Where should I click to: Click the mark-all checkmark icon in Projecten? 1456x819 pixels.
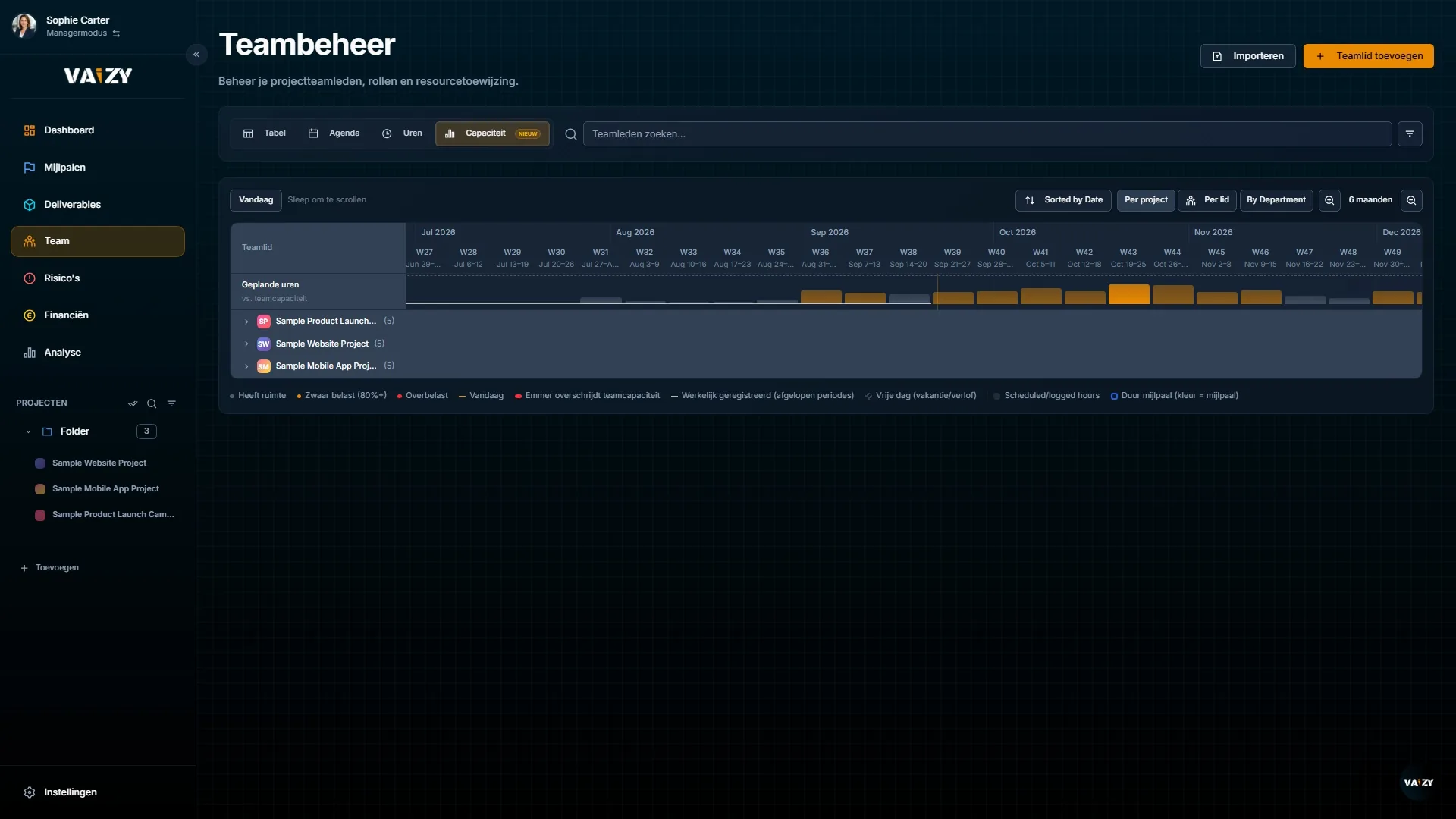coord(133,403)
